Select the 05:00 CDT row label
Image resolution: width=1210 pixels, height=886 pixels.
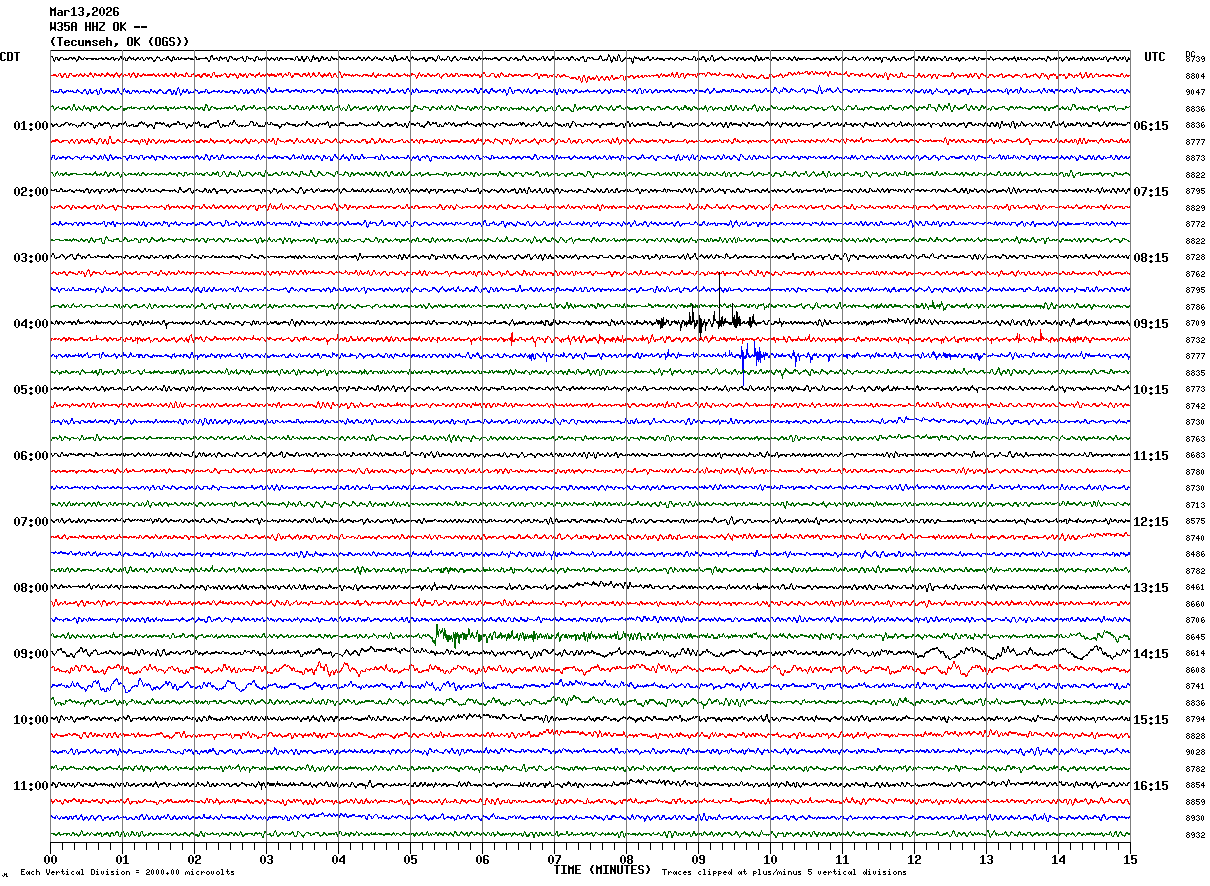point(31,390)
